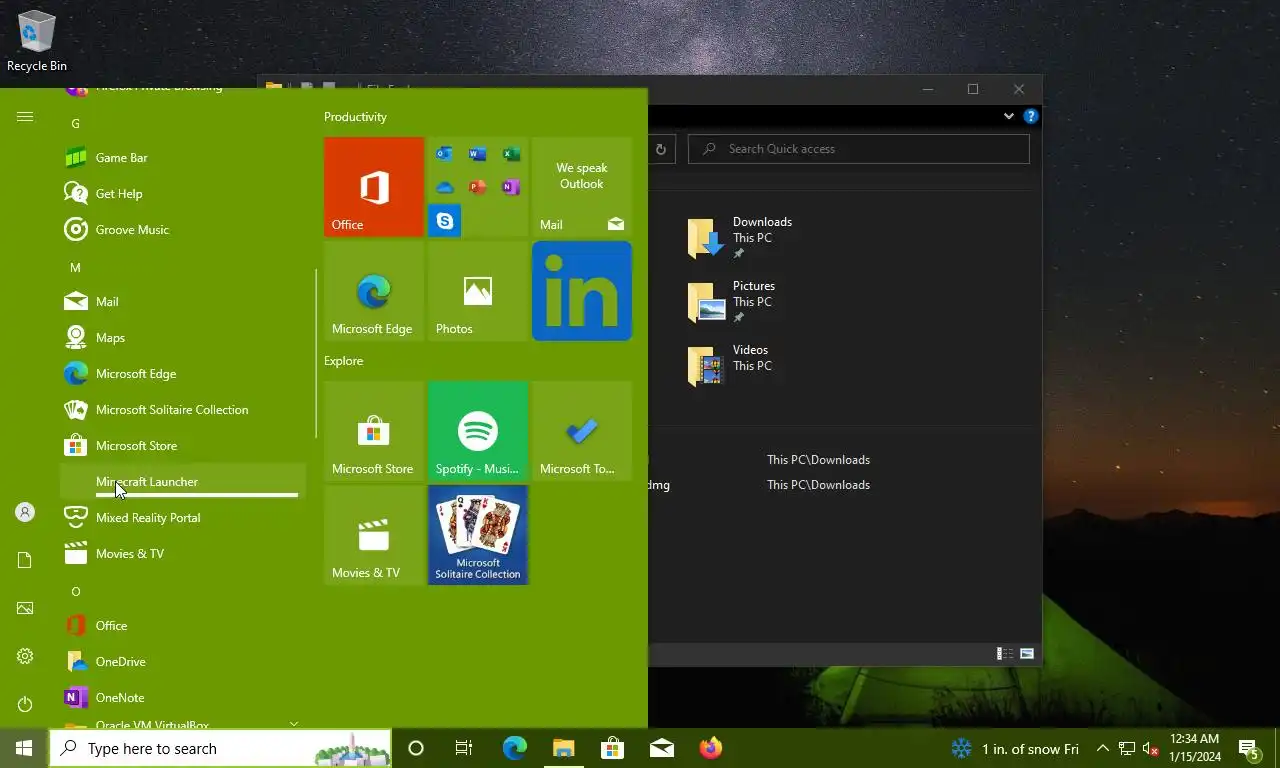Open Pictures from Start's left rail
Image resolution: width=1280 pixels, height=768 pixels.
click(25, 608)
